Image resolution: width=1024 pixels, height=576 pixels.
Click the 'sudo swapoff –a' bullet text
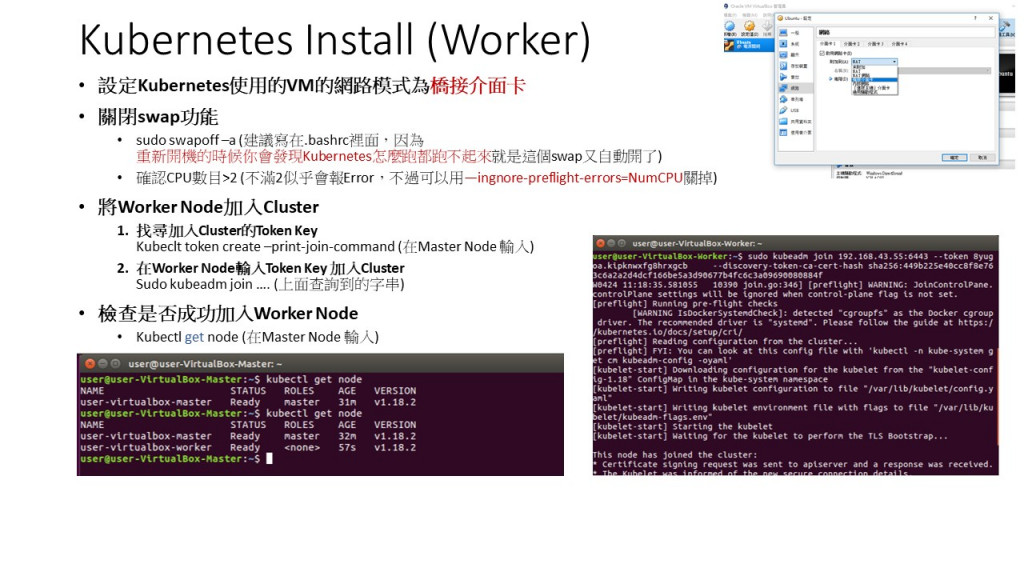click(186, 140)
